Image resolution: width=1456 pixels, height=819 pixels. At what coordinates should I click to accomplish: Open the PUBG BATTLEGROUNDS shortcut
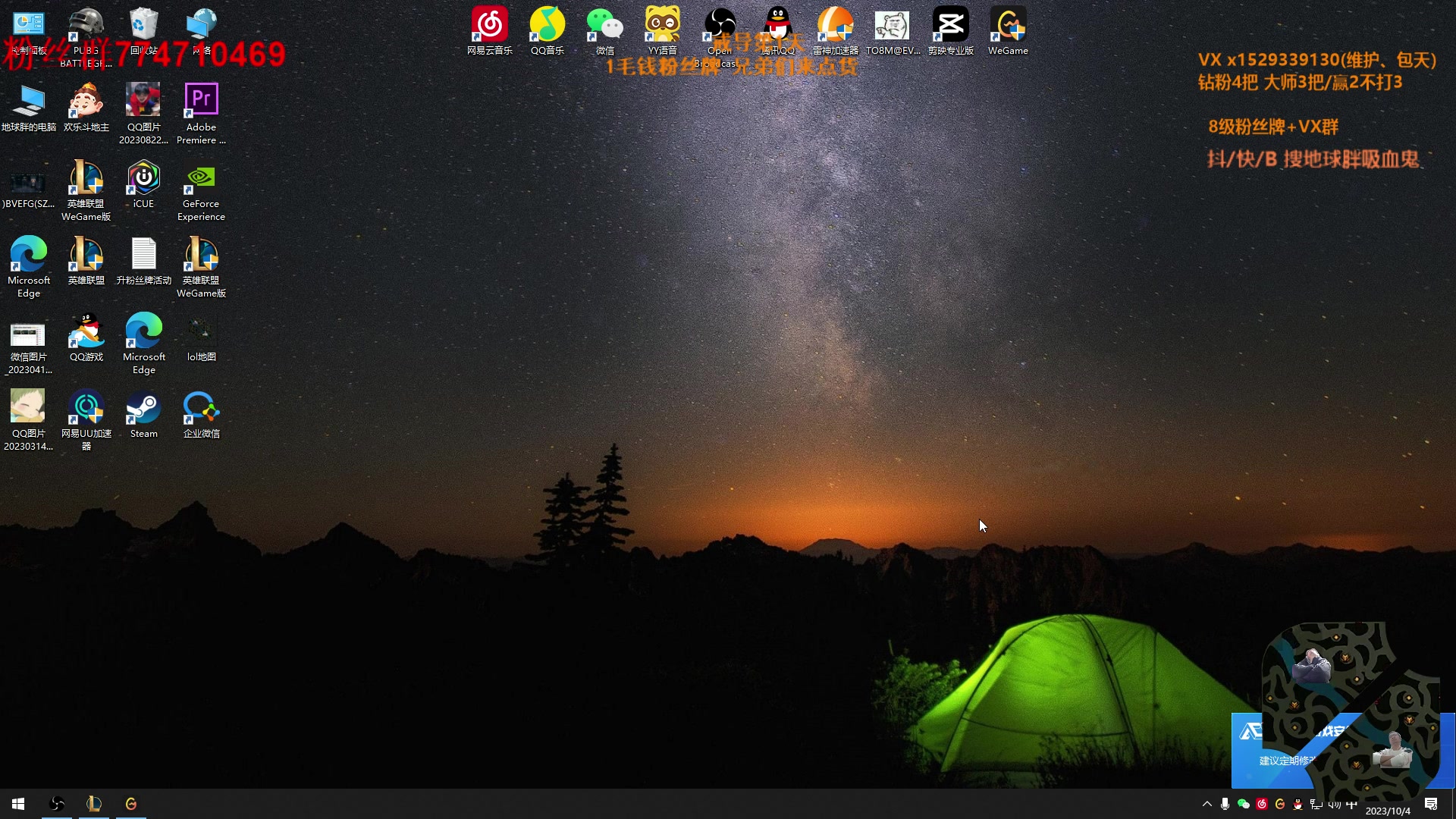point(86,36)
